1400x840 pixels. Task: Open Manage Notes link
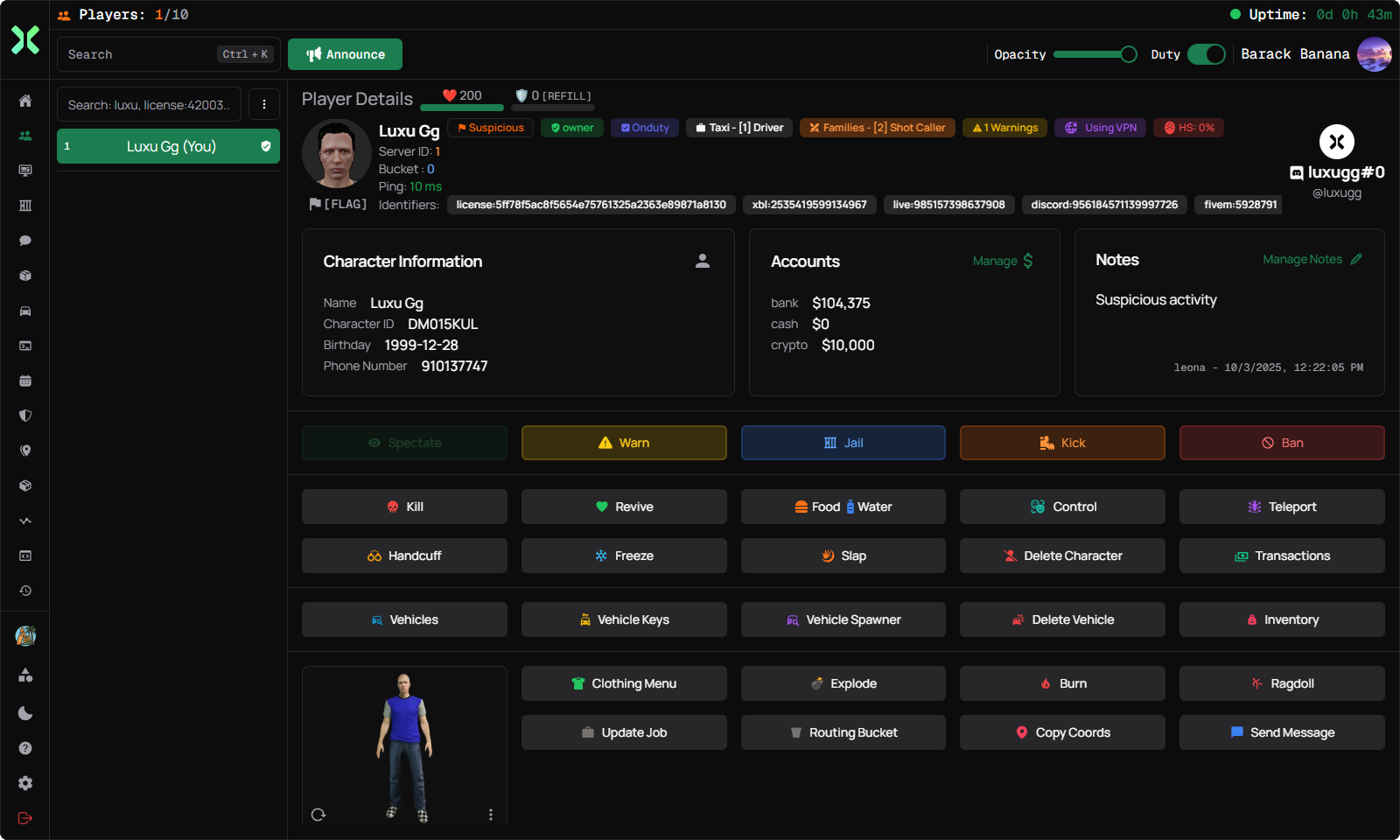(x=1312, y=259)
